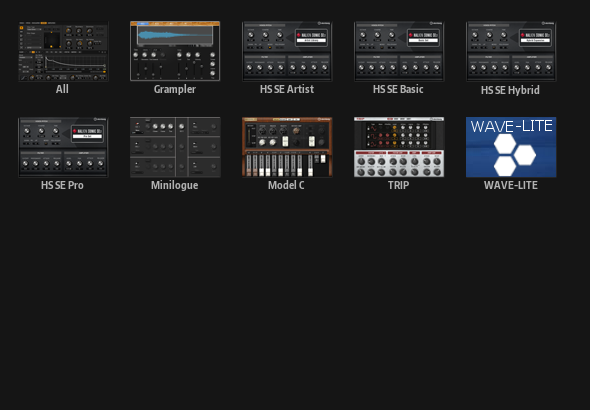Click the "TRIP" label text

[x=398, y=185]
